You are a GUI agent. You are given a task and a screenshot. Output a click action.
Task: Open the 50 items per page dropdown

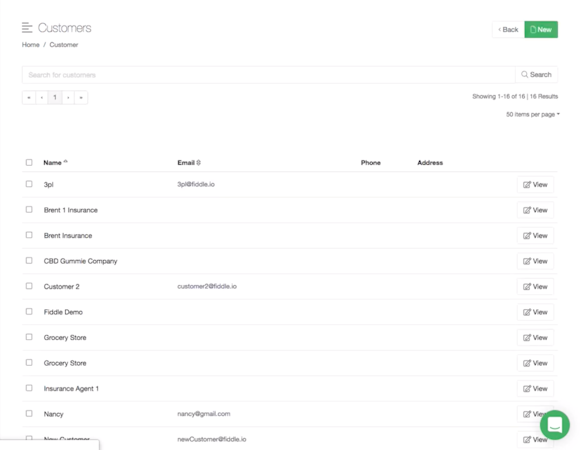[533, 115]
